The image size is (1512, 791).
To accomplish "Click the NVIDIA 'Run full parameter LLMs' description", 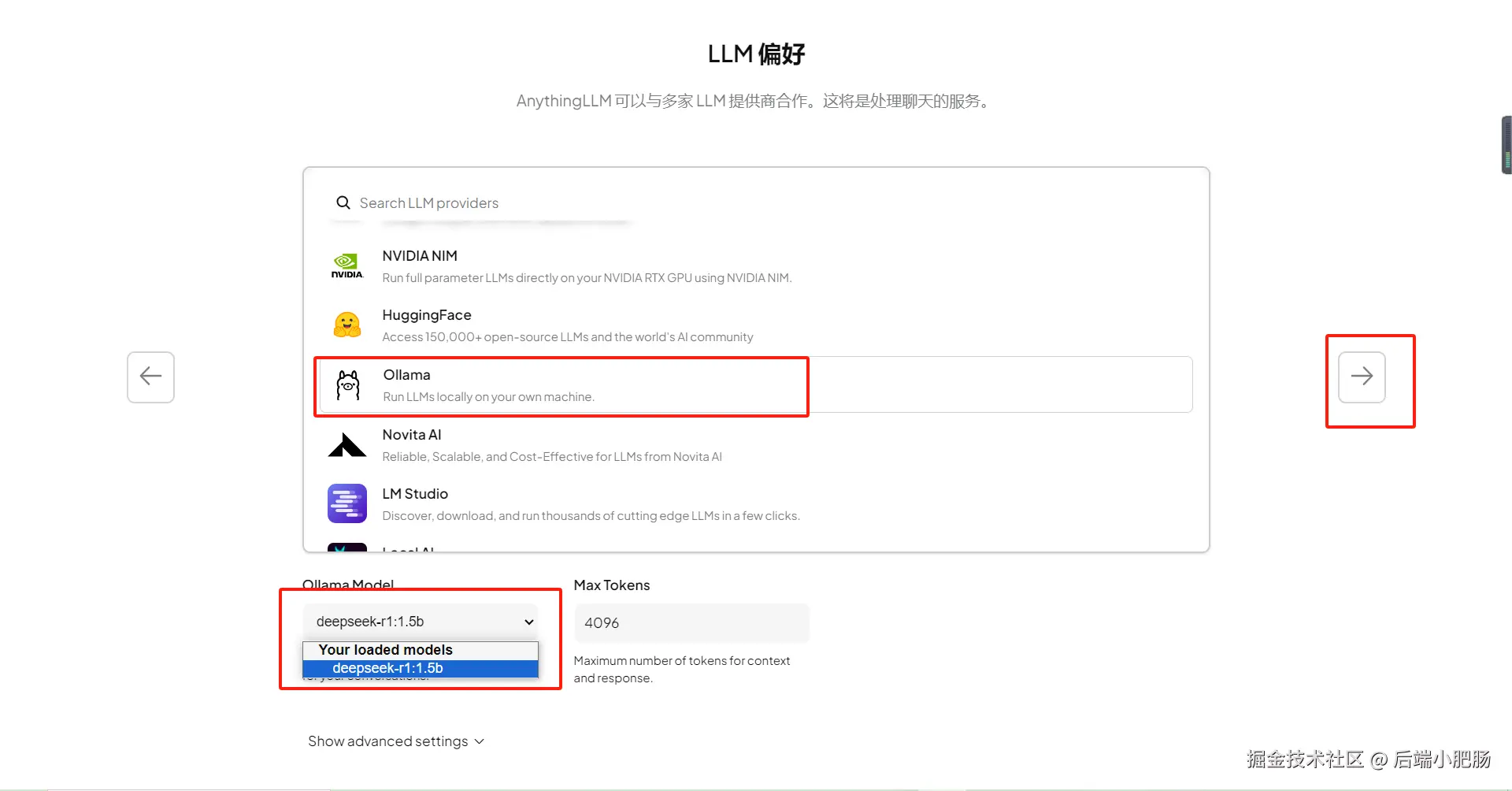I will (587, 278).
